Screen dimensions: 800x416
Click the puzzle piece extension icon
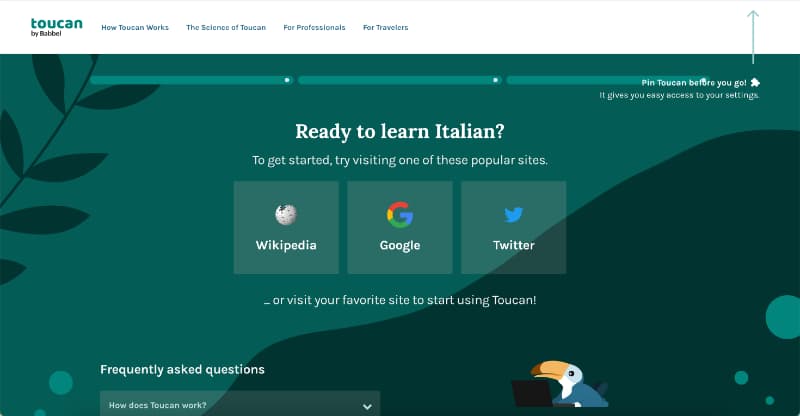(x=755, y=82)
